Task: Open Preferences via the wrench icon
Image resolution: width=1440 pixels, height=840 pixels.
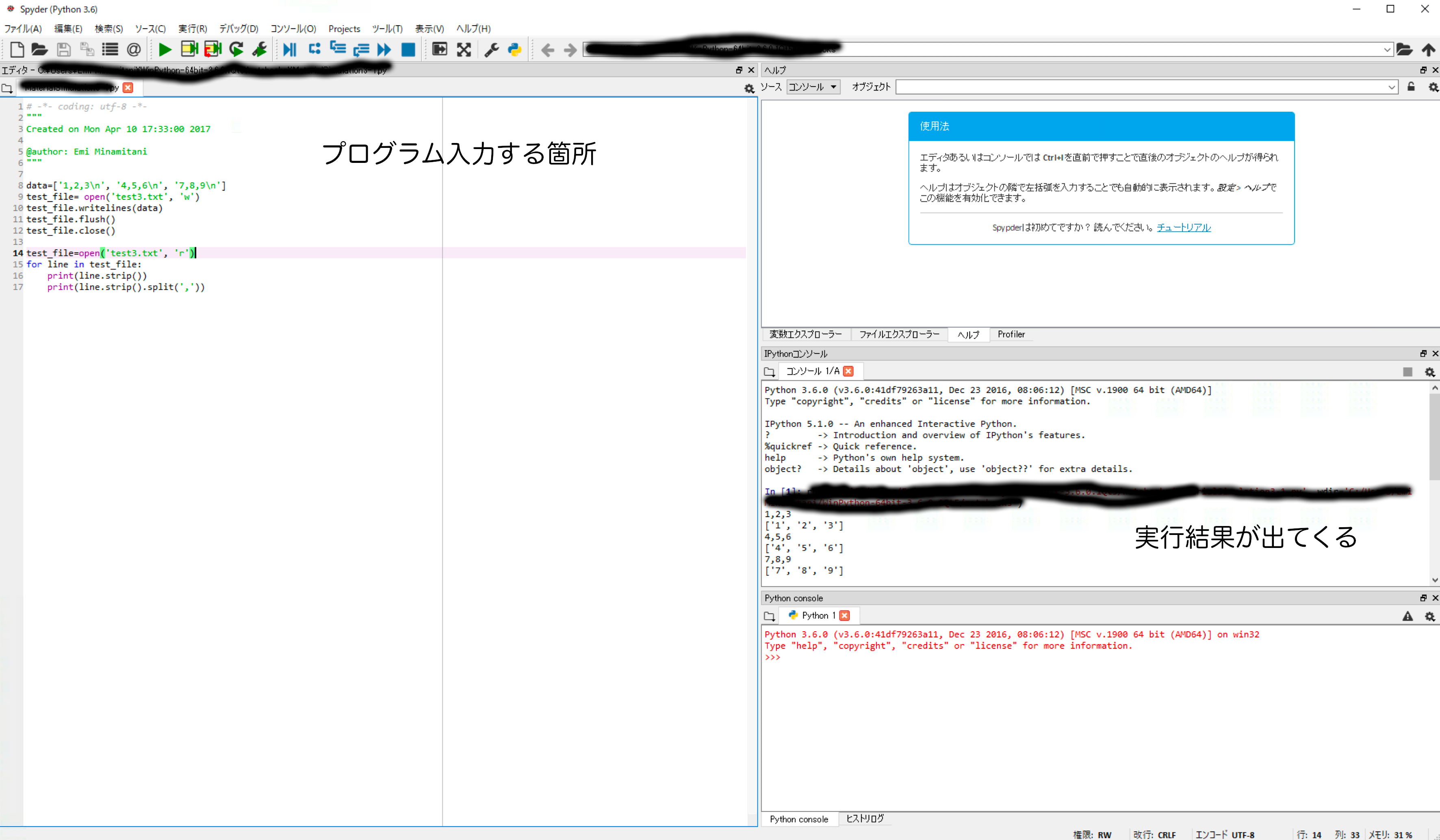Action: (x=491, y=50)
